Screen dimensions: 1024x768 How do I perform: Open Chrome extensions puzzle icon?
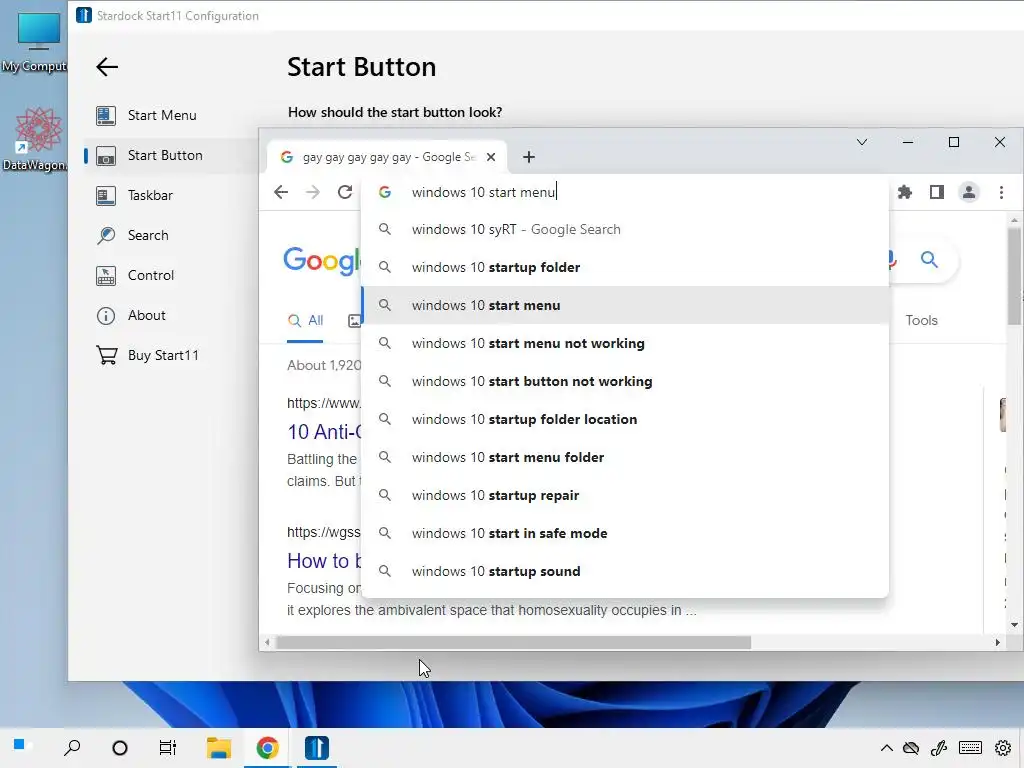coord(904,192)
